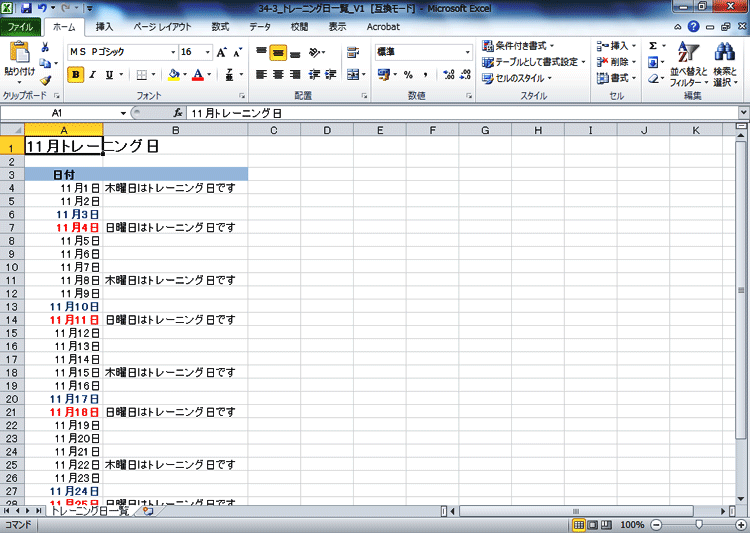
Task: Select the Format Painter brush icon
Action: point(45,80)
